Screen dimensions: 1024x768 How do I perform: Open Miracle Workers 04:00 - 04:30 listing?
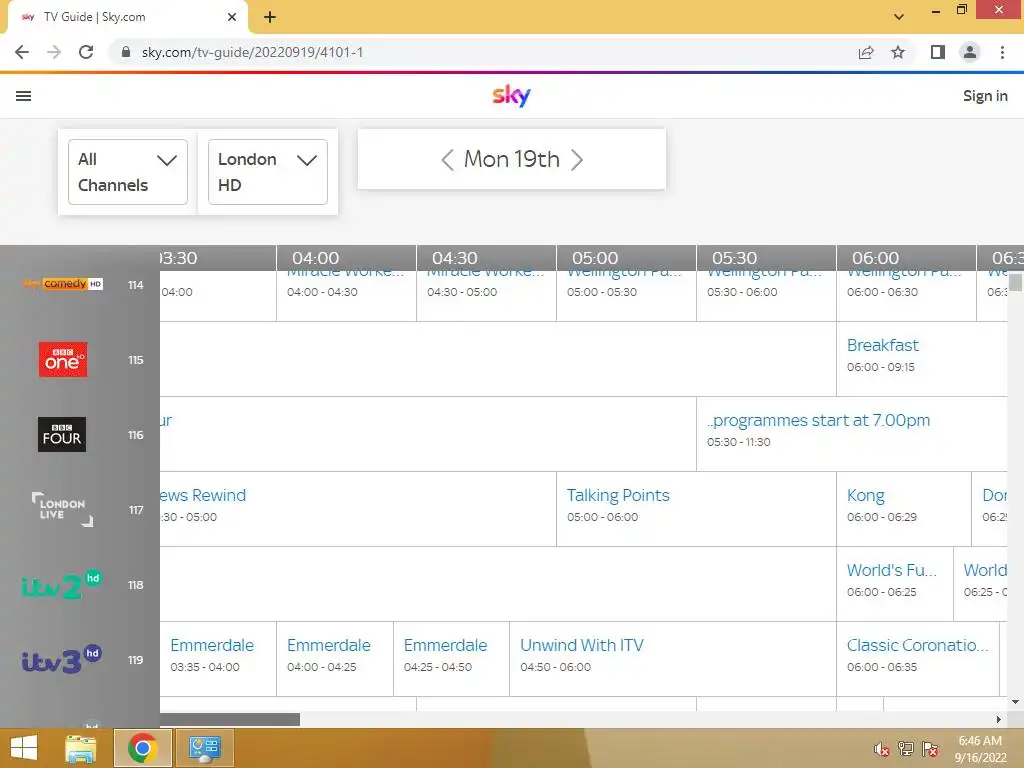tap(346, 295)
